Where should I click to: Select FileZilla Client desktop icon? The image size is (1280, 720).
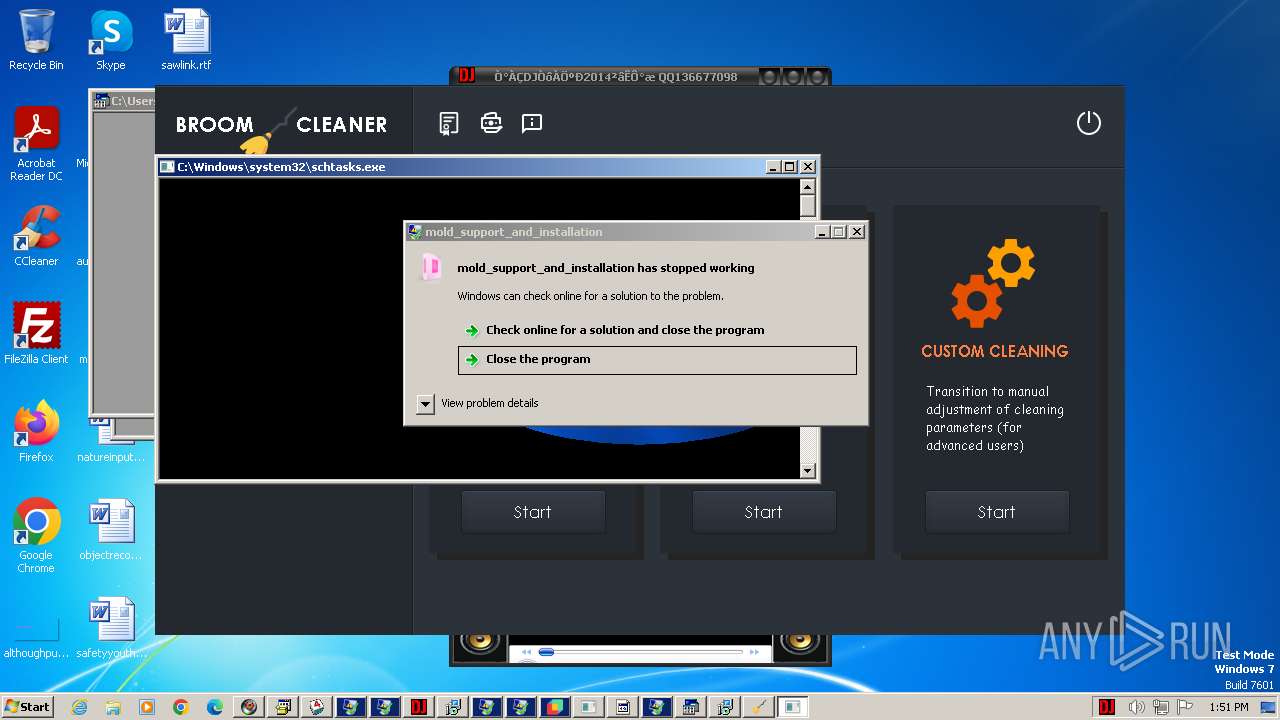click(36, 333)
